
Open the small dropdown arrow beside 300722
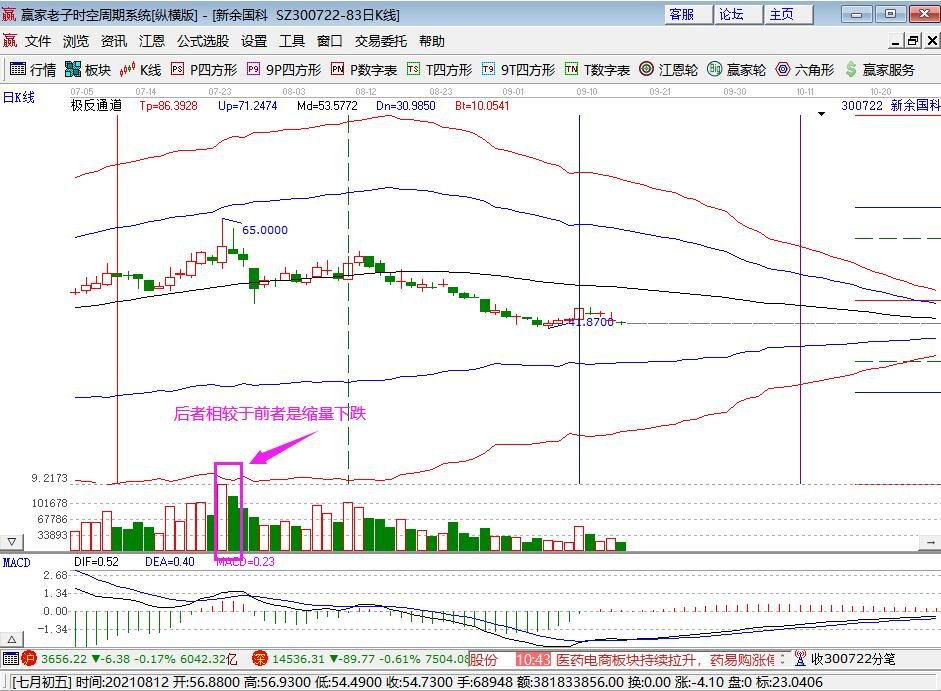[822, 113]
